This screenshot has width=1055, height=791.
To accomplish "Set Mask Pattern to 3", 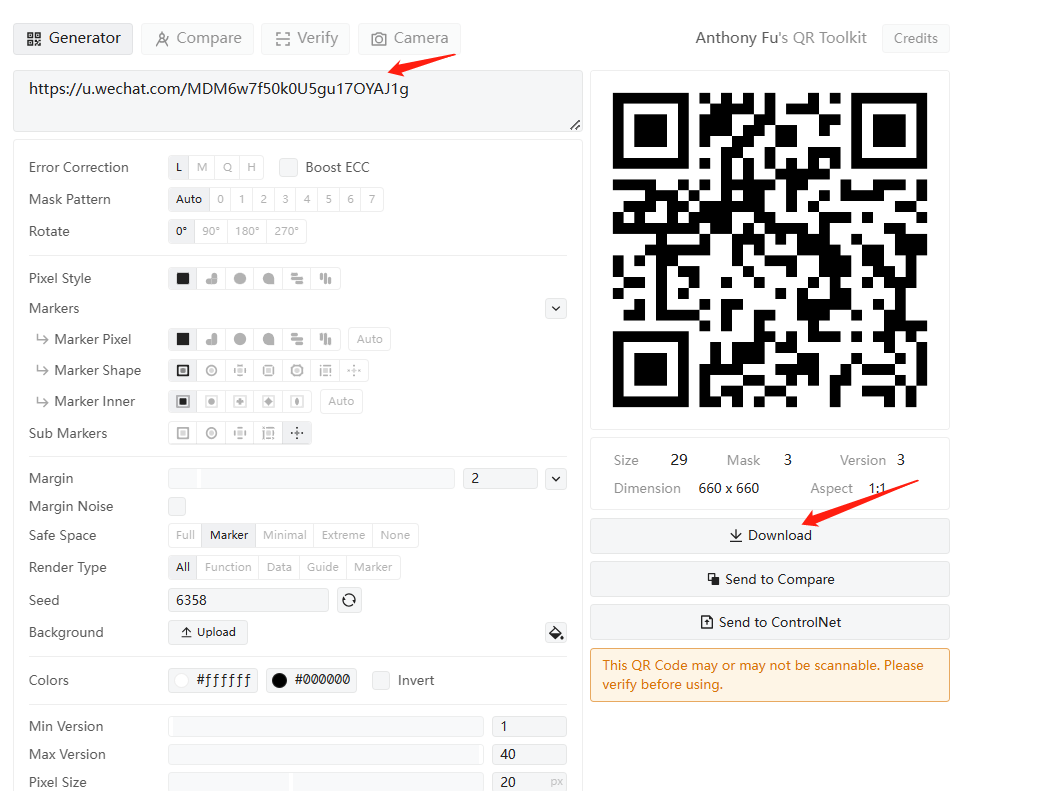I will click(285, 199).
